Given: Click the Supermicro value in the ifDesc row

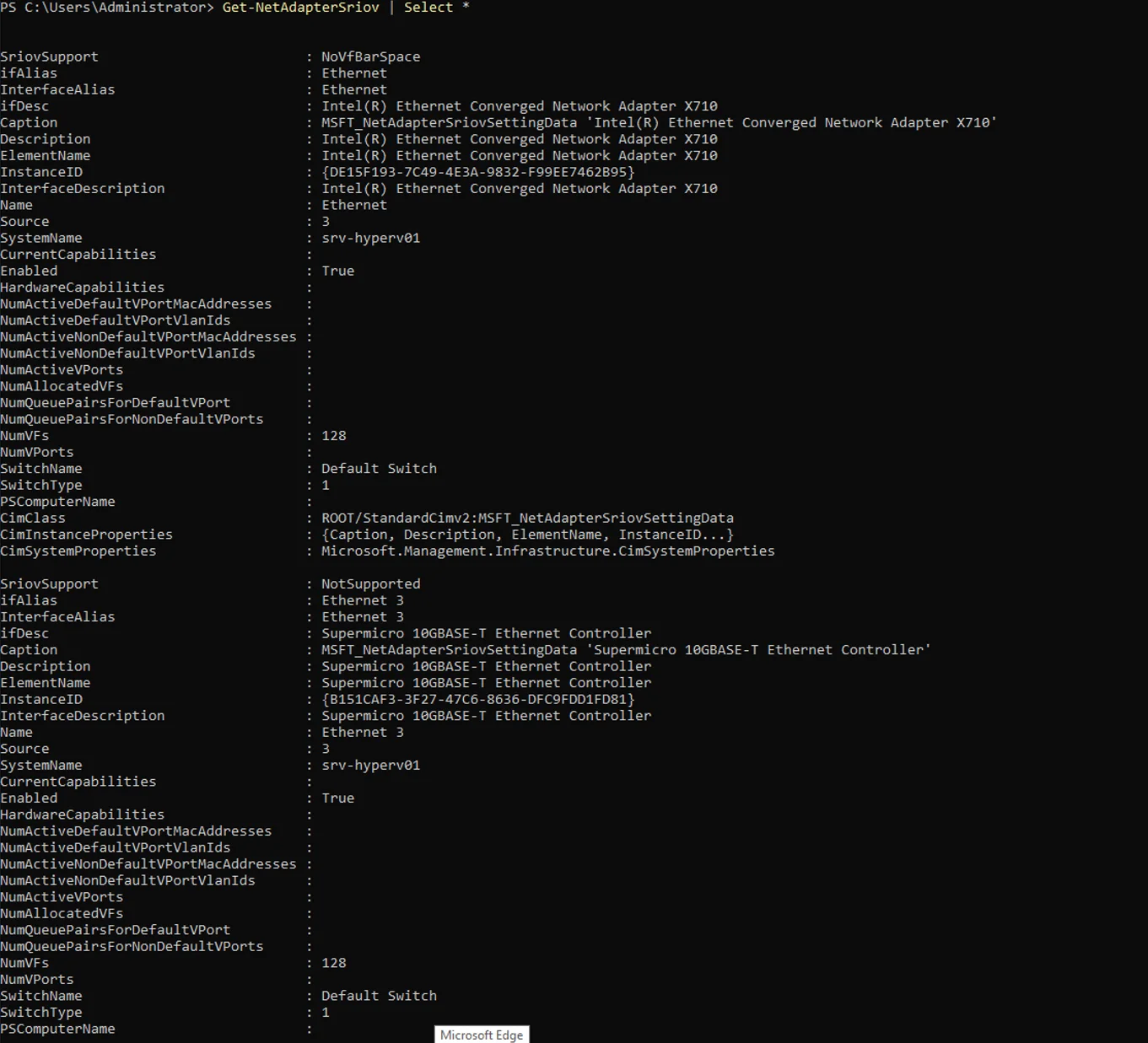Looking at the screenshot, I should coord(487,633).
